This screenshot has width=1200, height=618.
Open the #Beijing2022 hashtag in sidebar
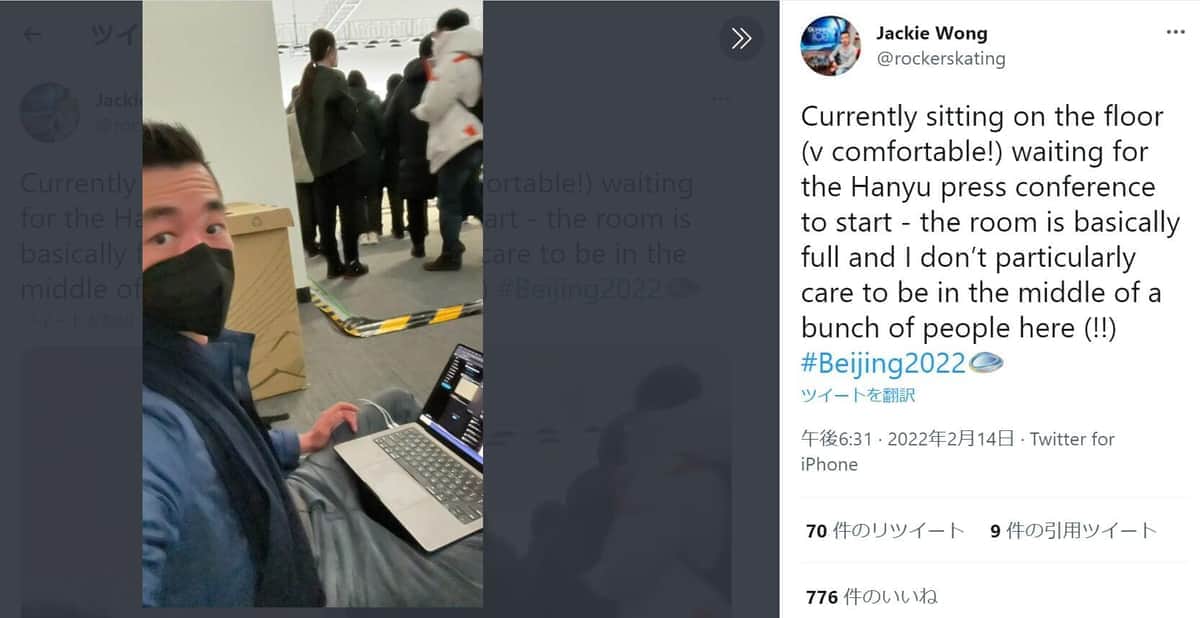coord(883,363)
